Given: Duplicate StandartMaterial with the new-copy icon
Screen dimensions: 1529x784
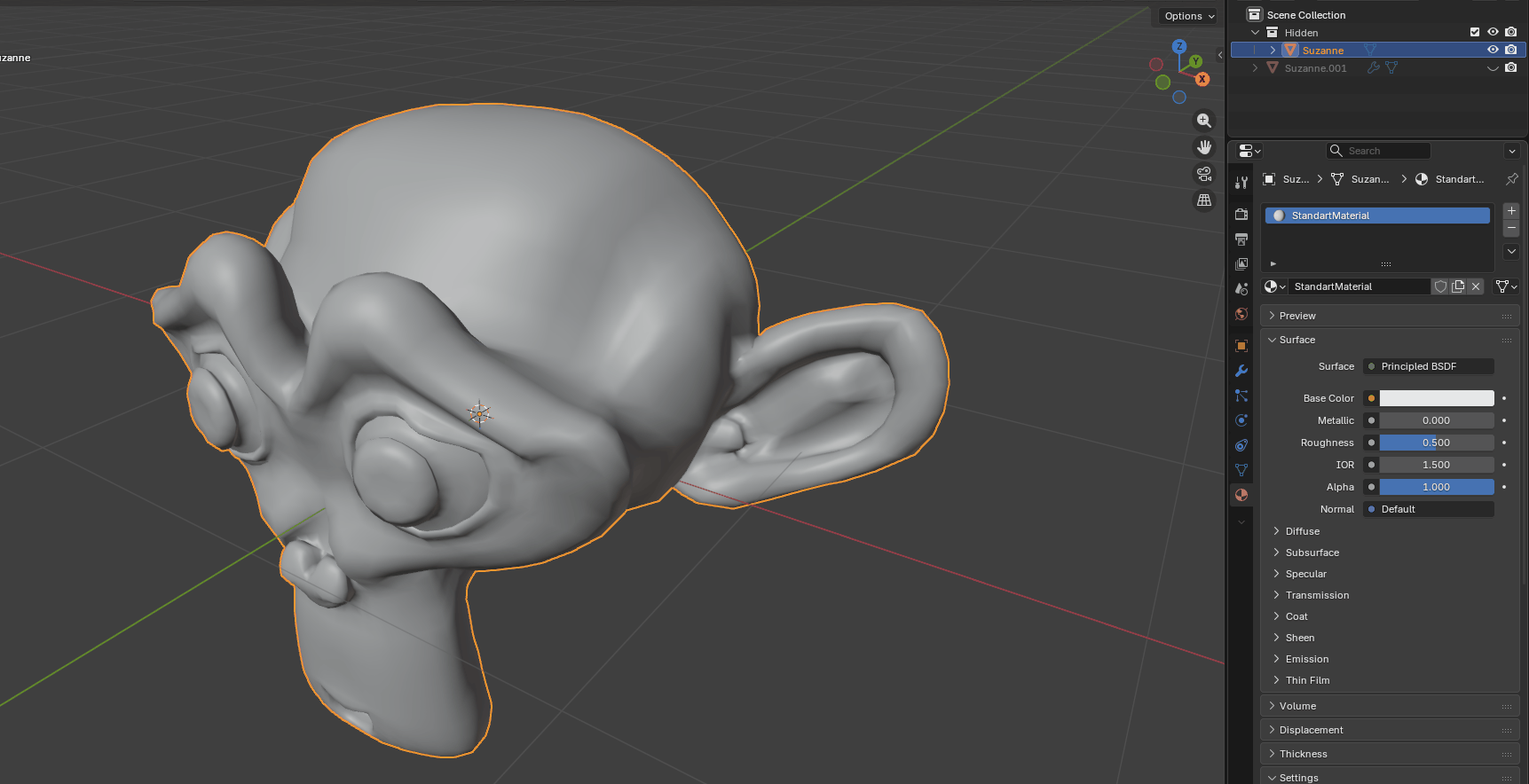Looking at the screenshot, I should [1458, 286].
